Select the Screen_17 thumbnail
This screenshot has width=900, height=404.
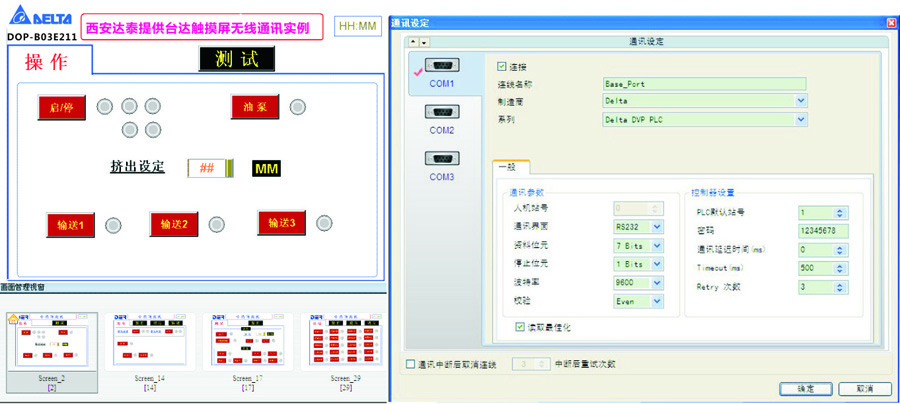coord(247,342)
